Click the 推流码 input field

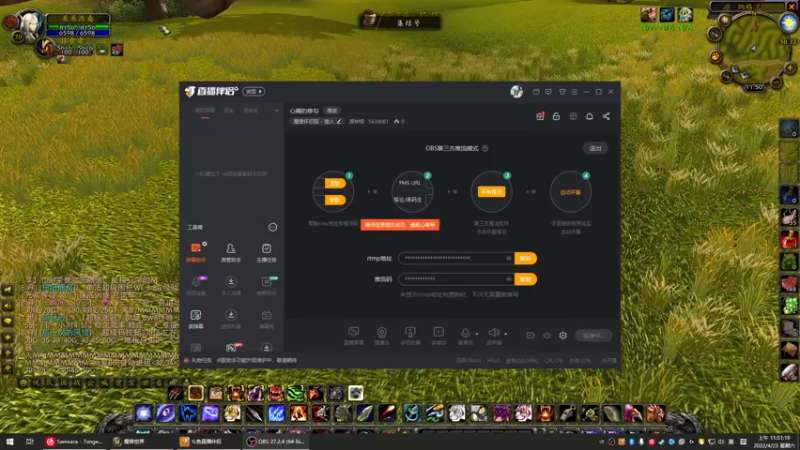456,279
